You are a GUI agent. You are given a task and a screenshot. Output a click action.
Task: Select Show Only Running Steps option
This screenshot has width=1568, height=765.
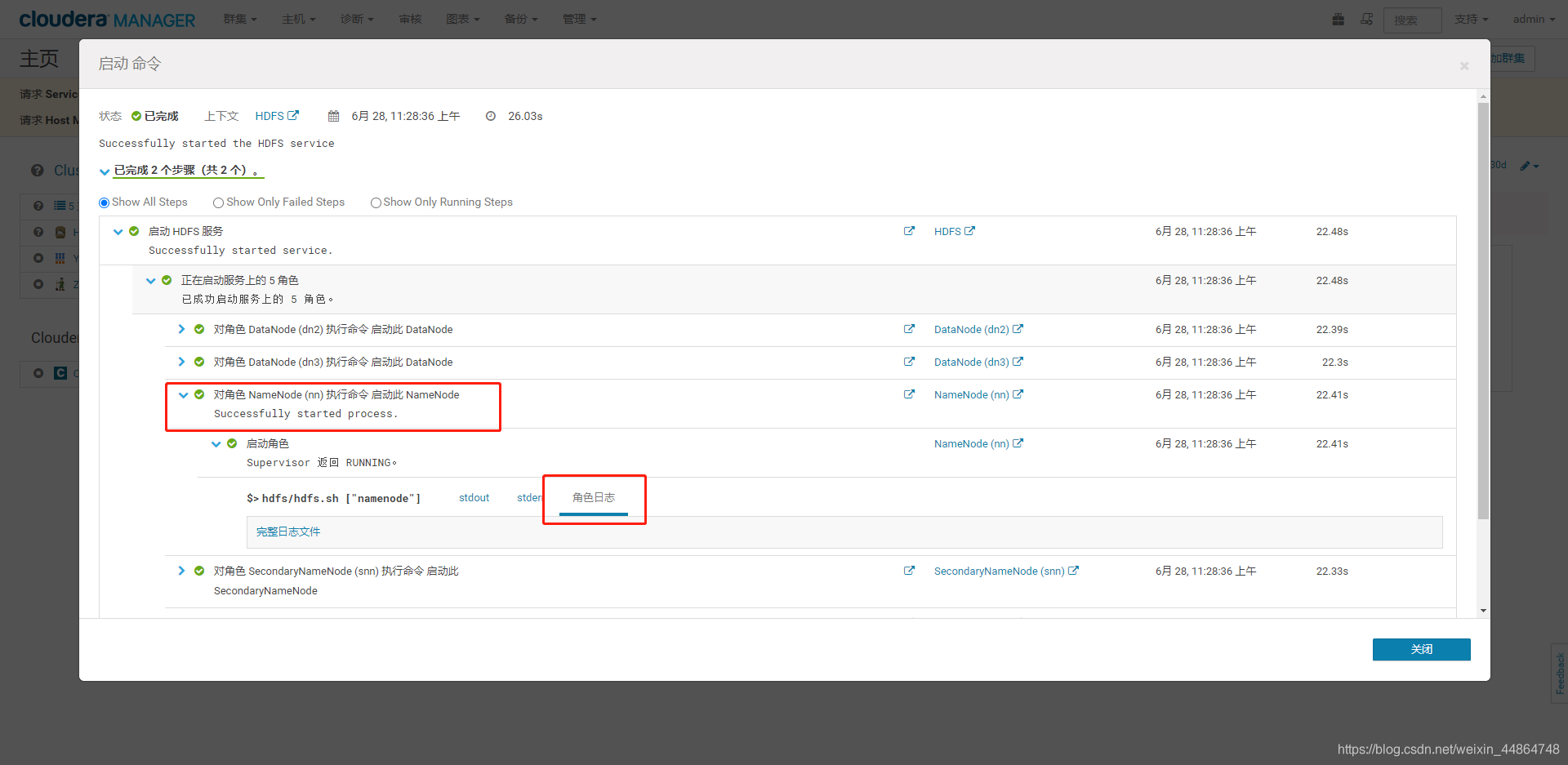(x=376, y=202)
